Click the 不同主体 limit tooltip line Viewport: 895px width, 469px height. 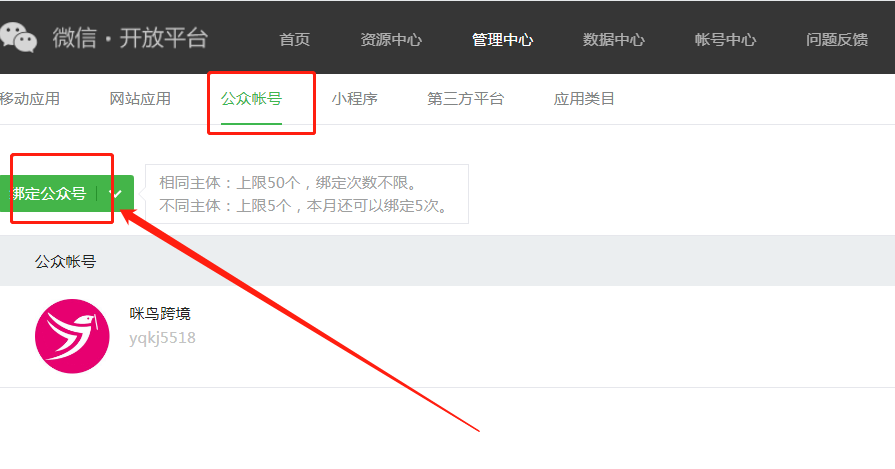pos(305,205)
